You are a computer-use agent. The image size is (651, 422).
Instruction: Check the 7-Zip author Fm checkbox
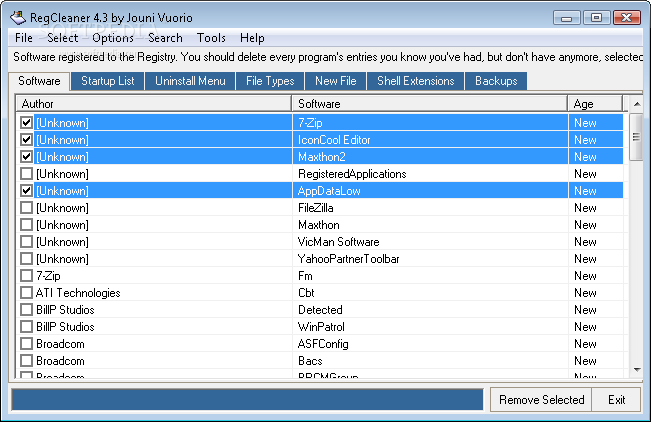click(27, 276)
